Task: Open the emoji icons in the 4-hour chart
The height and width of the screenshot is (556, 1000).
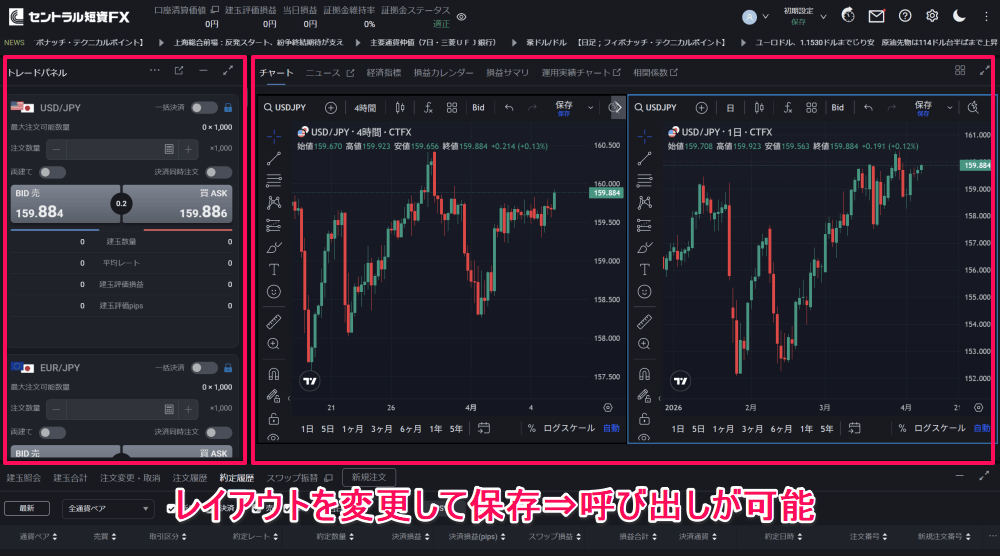Action: 274,291
